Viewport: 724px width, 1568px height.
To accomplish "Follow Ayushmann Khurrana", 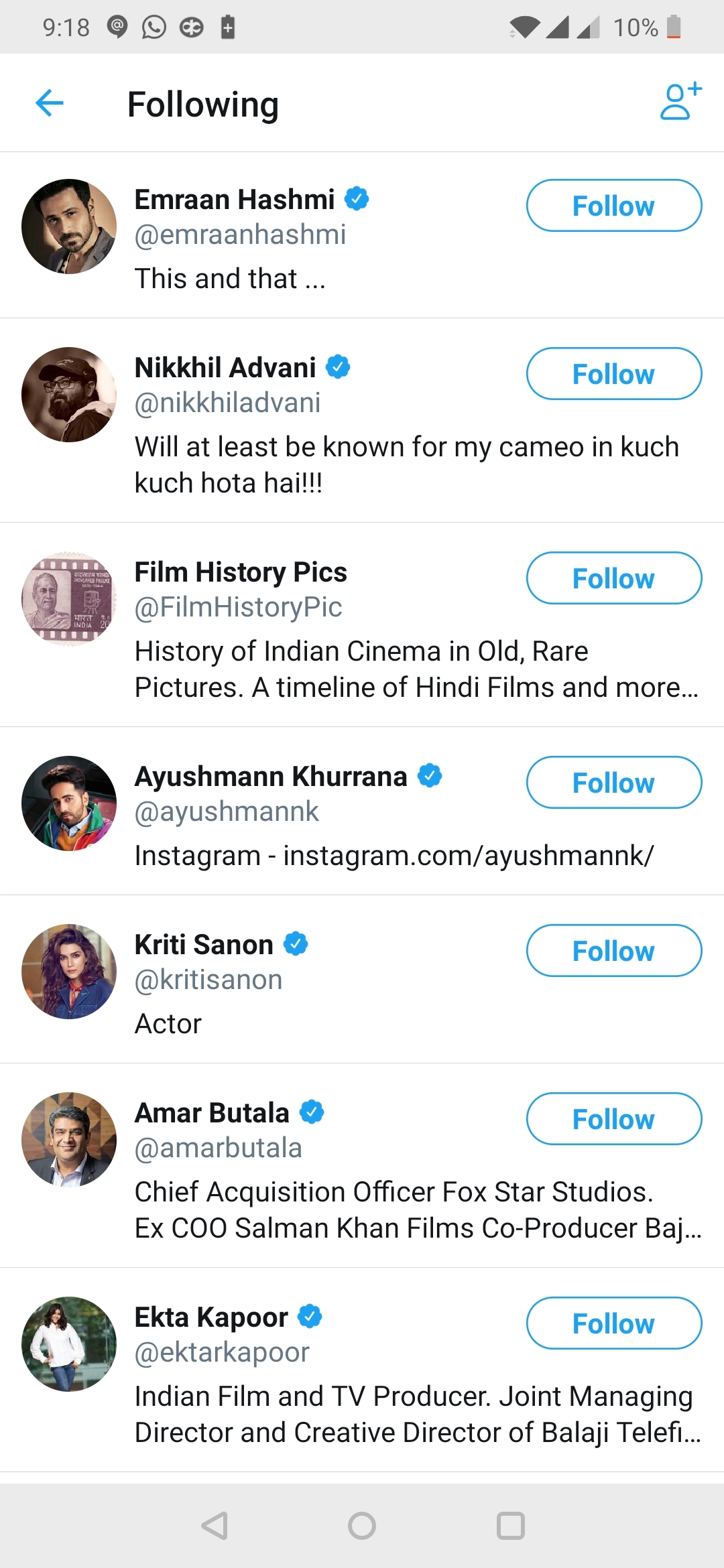I will [x=613, y=783].
